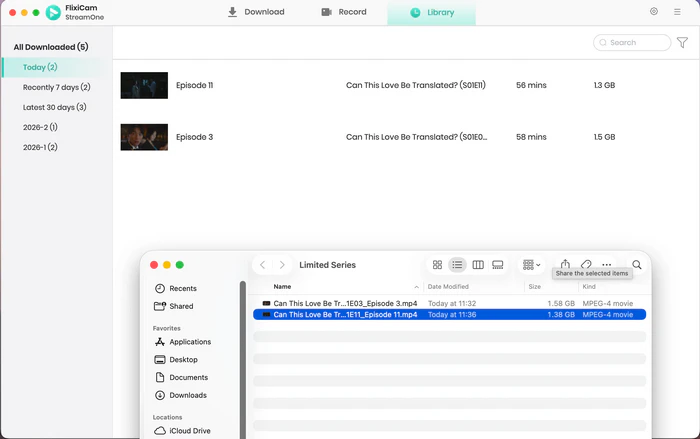Go back using Finder back arrow
Image resolution: width=700 pixels, height=439 pixels.
click(x=262, y=265)
